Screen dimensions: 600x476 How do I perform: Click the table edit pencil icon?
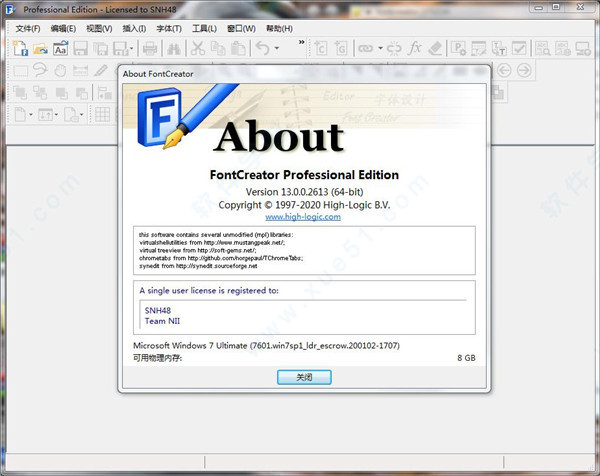pyautogui.click(x=479, y=49)
